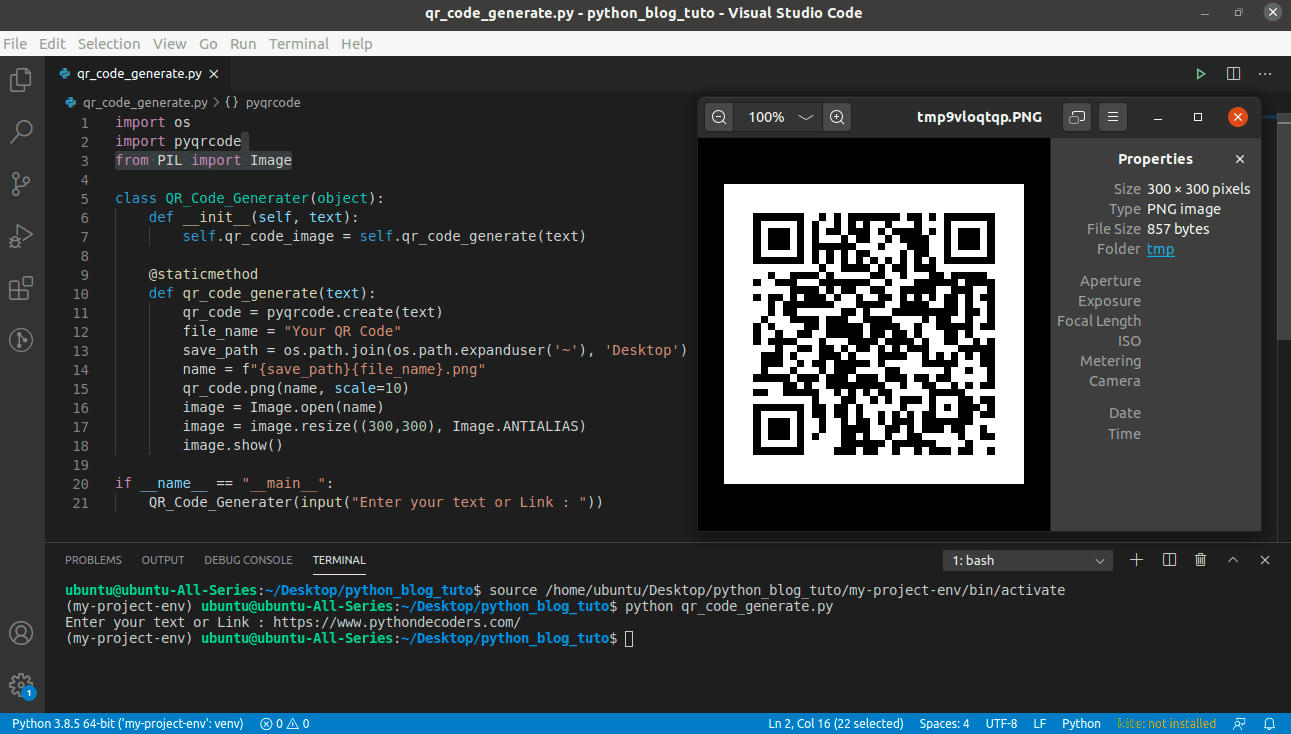Click kite: not installed status
Image resolution: width=1291 pixels, height=734 pixels.
coord(1166,723)
